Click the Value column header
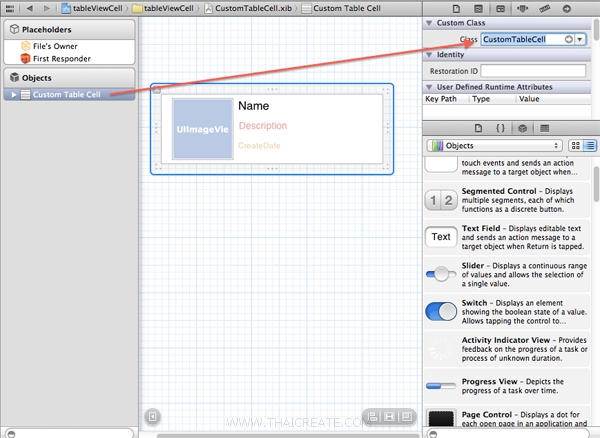Viewport: 600px width, 438px height. click(529, 99)
